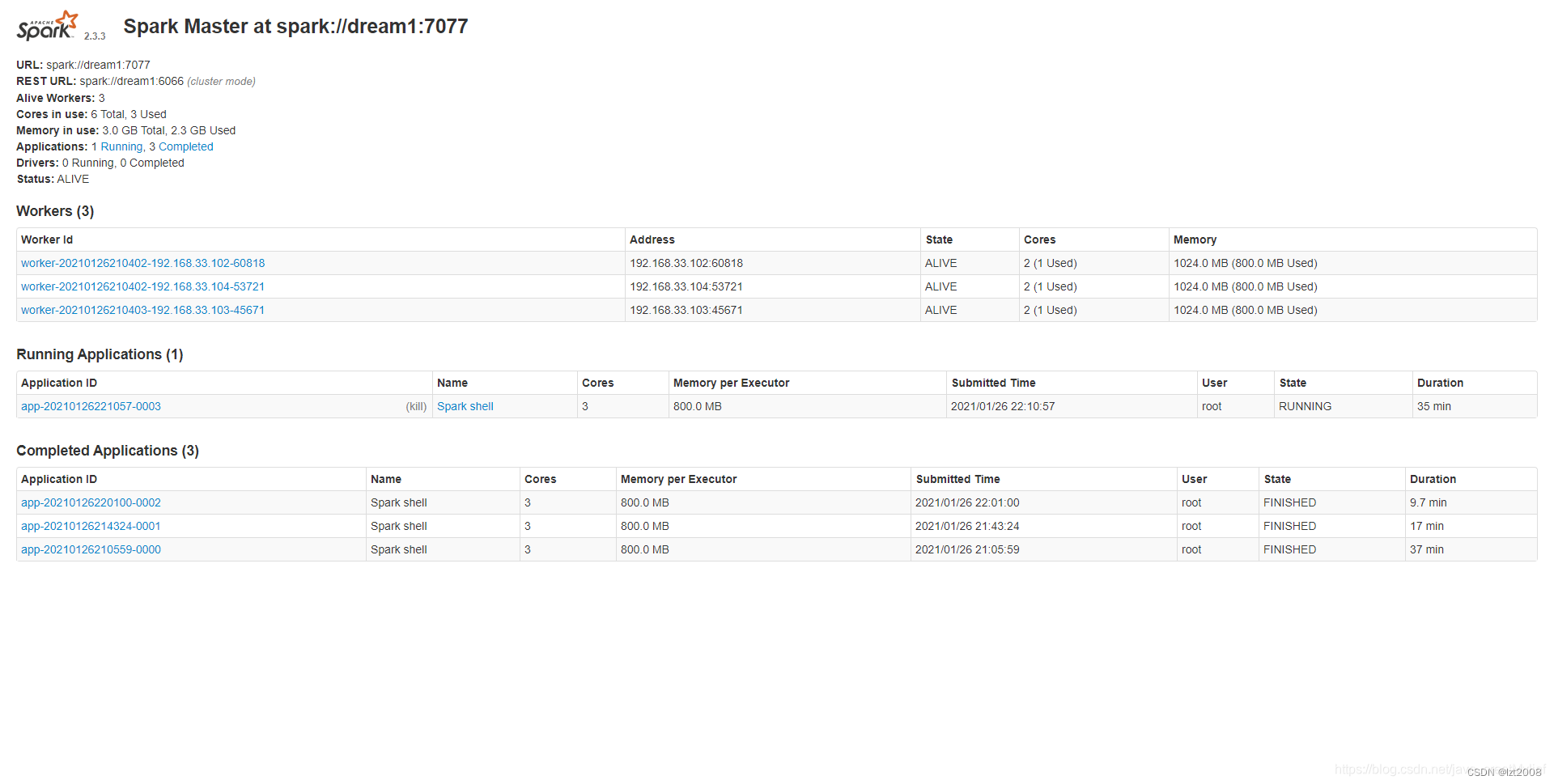Click the Completed applications link
Image resolution: width=1554 pixels, height=784 pixels.
185,146
